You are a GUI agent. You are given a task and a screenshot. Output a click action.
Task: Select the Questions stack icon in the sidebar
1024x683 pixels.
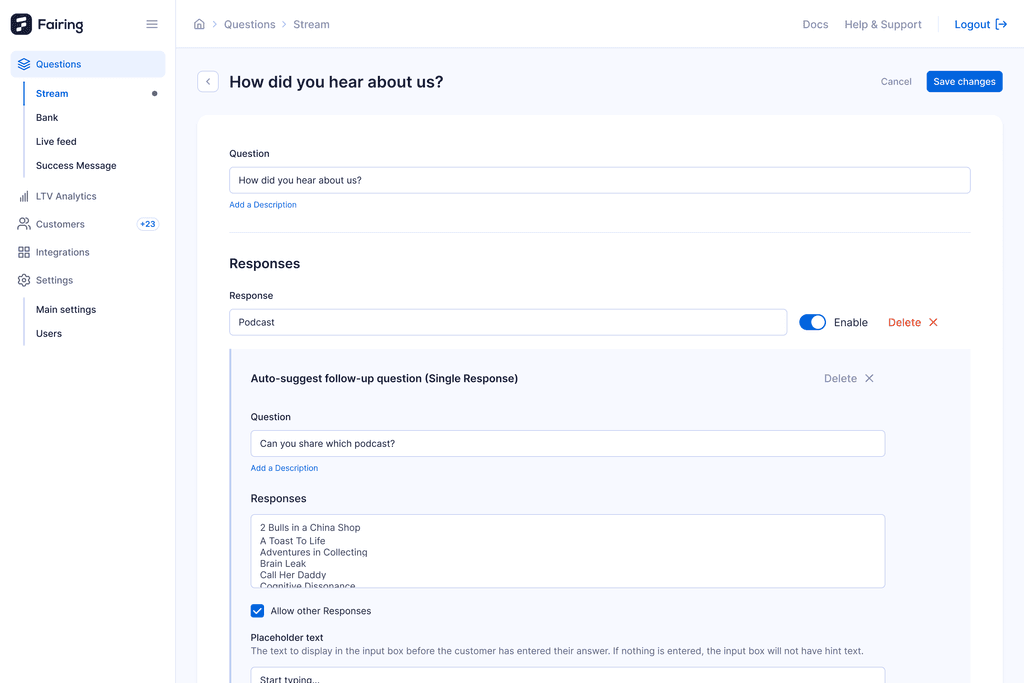(22, 63)
